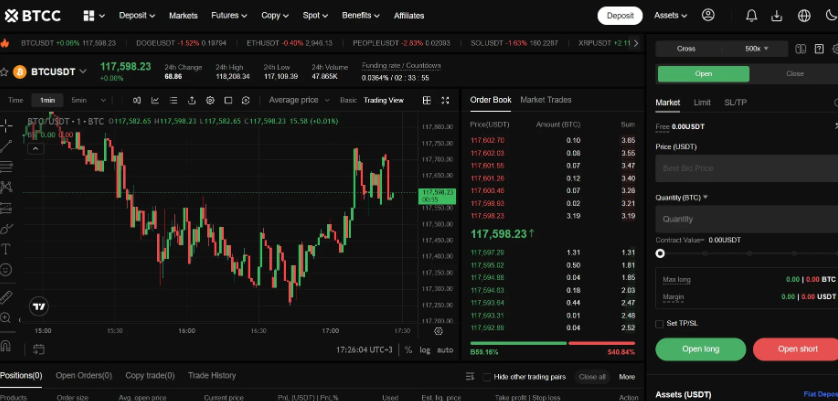838x401 pixels.
Task: Tick the Set TP/SL checkbox
Action: 659,323
